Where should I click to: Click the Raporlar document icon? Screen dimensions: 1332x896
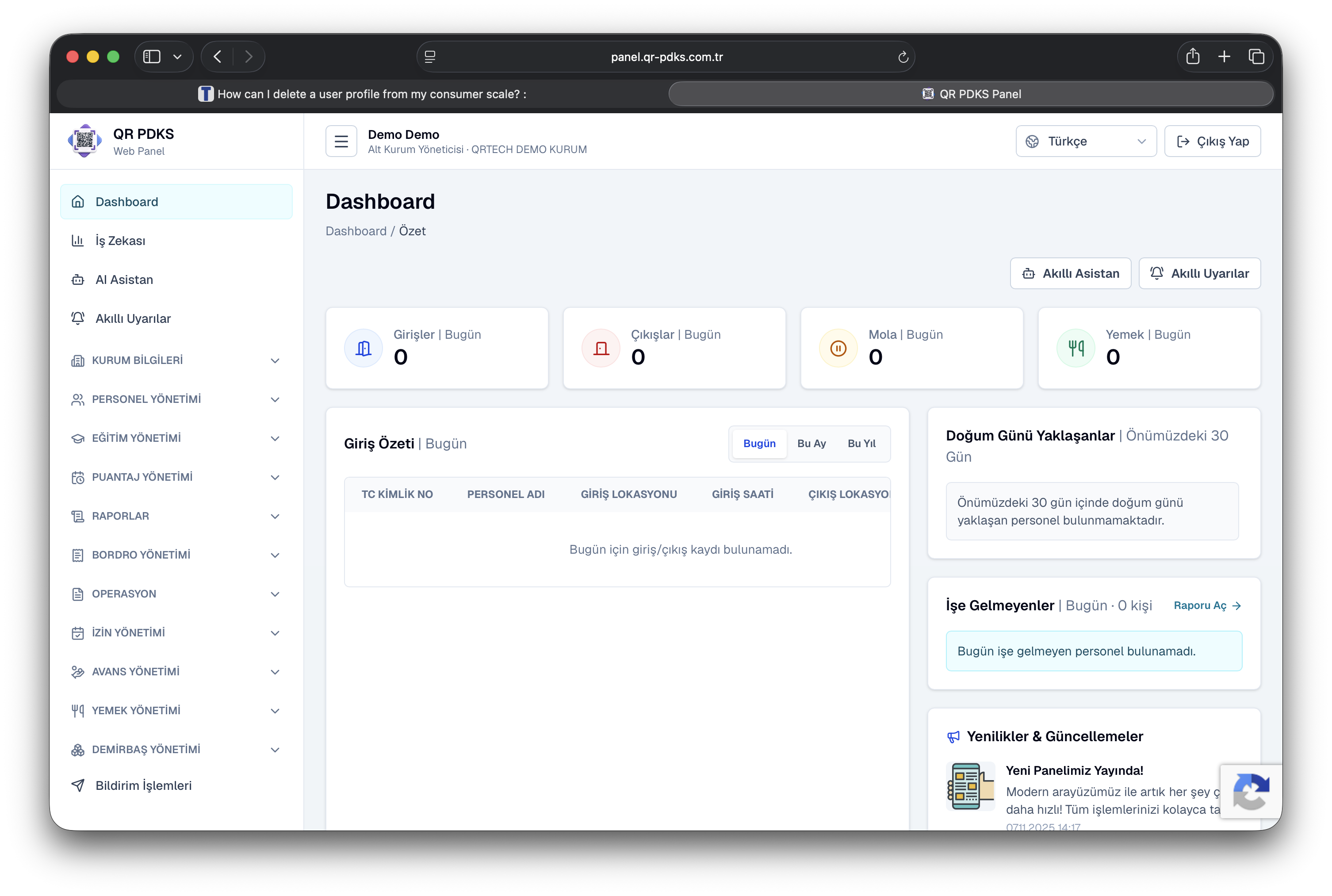coord(78,516)
